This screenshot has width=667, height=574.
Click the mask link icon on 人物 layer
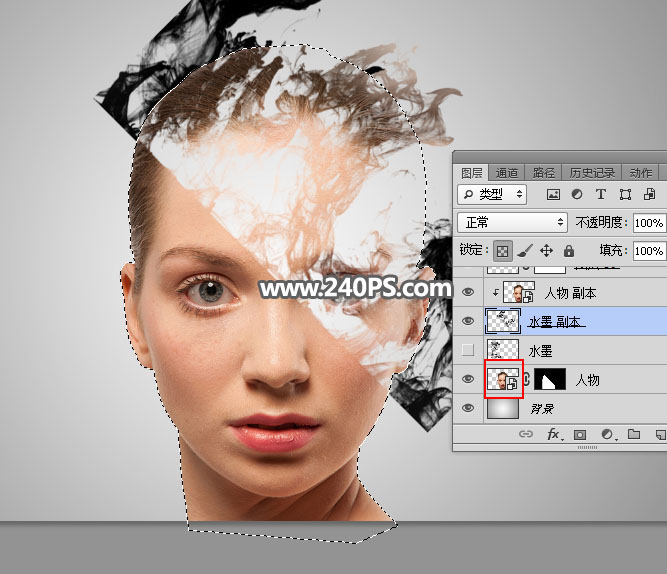point(527,379)
